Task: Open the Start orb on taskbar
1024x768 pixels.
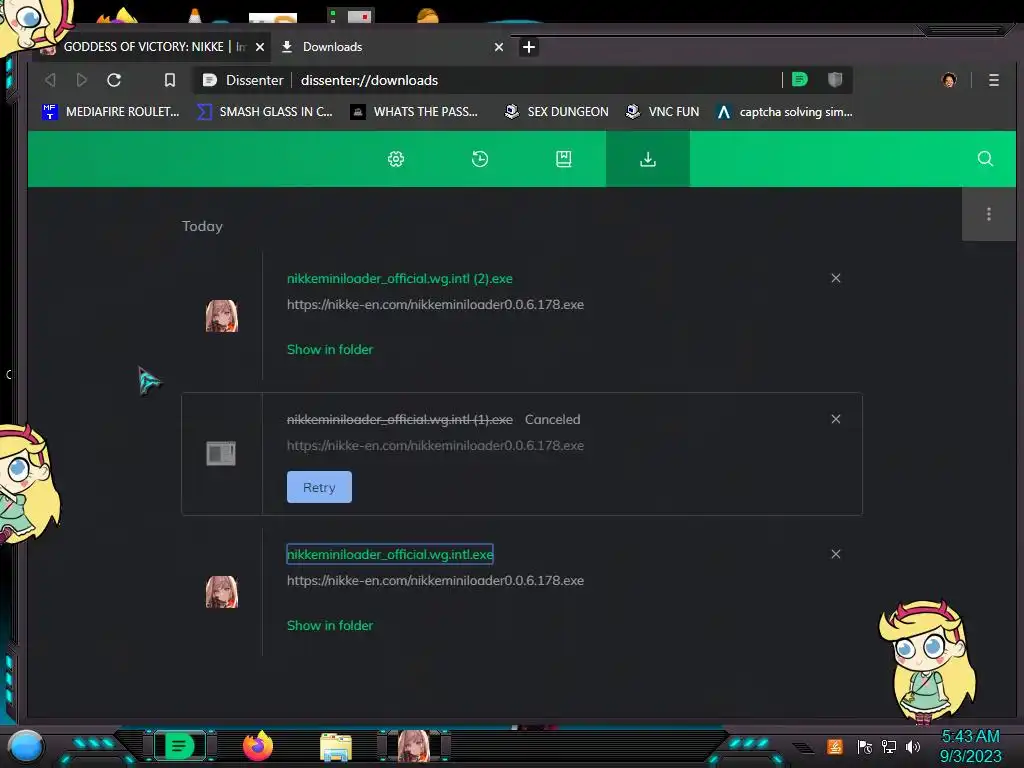Action: (x=26, y=746)
